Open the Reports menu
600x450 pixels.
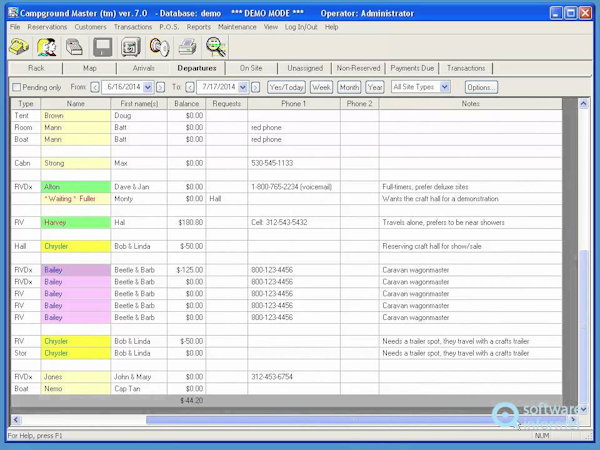tap(199, 27)
